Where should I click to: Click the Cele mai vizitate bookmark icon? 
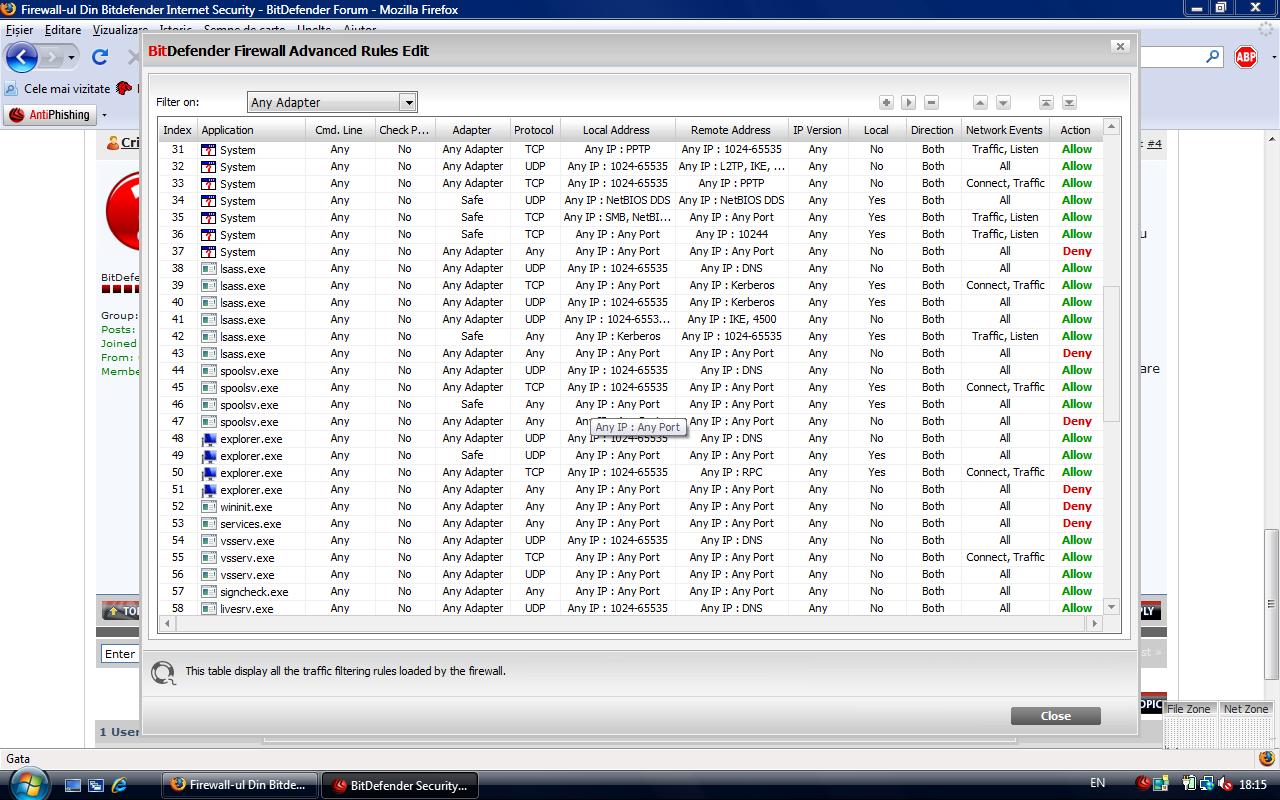pyautogui.click(x=11, y=89)
